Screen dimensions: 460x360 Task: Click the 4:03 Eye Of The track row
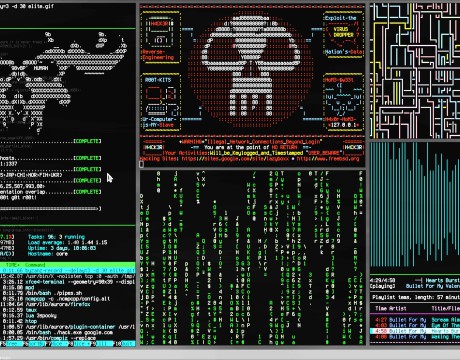pos(415,326)
